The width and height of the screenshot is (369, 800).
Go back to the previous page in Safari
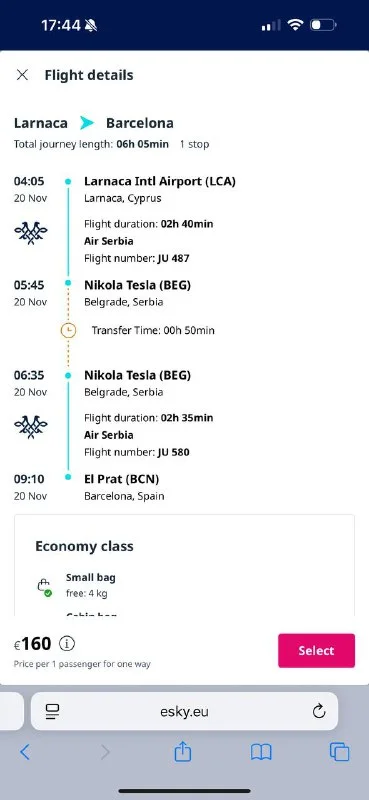[24, 752]
